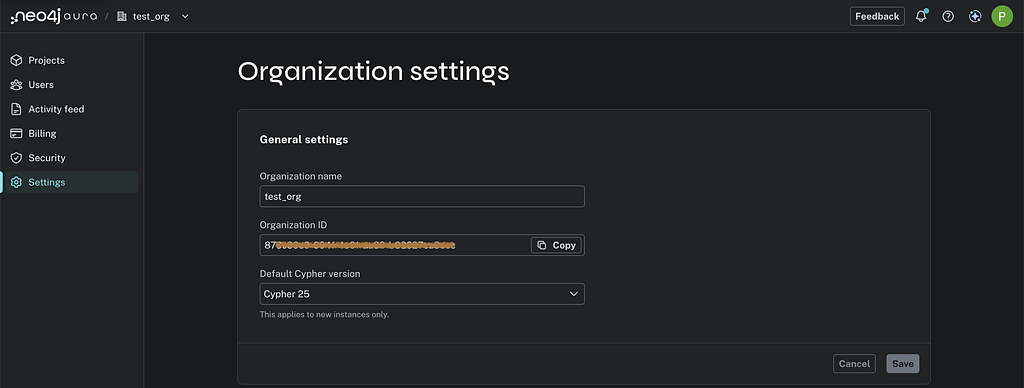Click the Feedback button
This screenshot has height=388, width=1024.
pos(877,16)
